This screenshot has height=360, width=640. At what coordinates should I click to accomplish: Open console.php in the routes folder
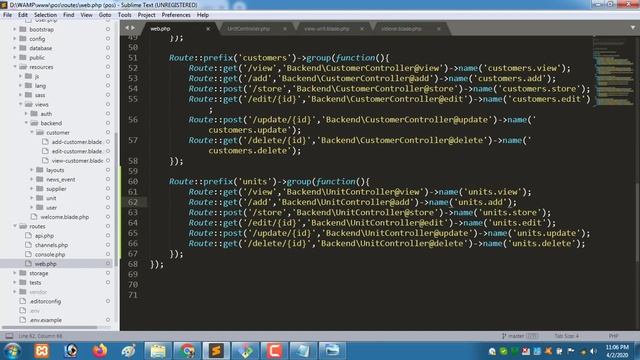coord(50,255)
